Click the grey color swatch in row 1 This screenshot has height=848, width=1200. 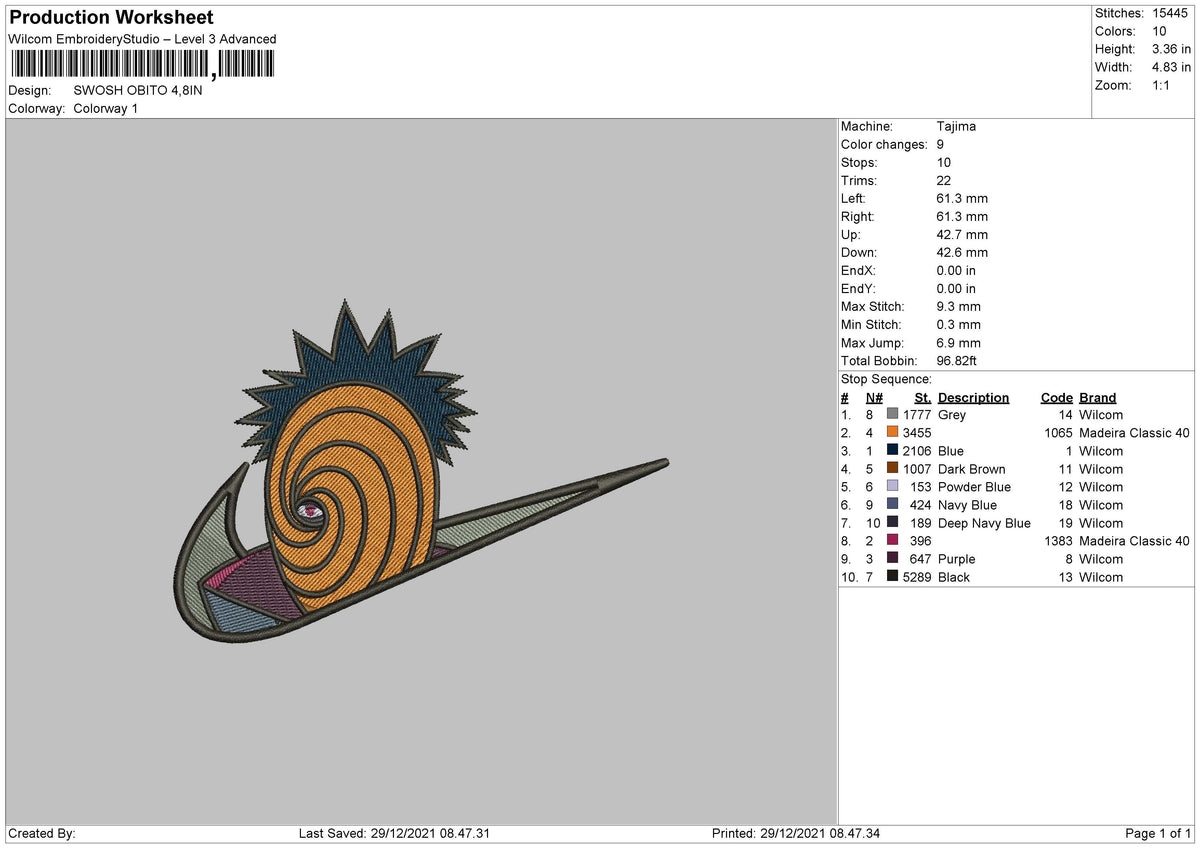click(892, 414)
